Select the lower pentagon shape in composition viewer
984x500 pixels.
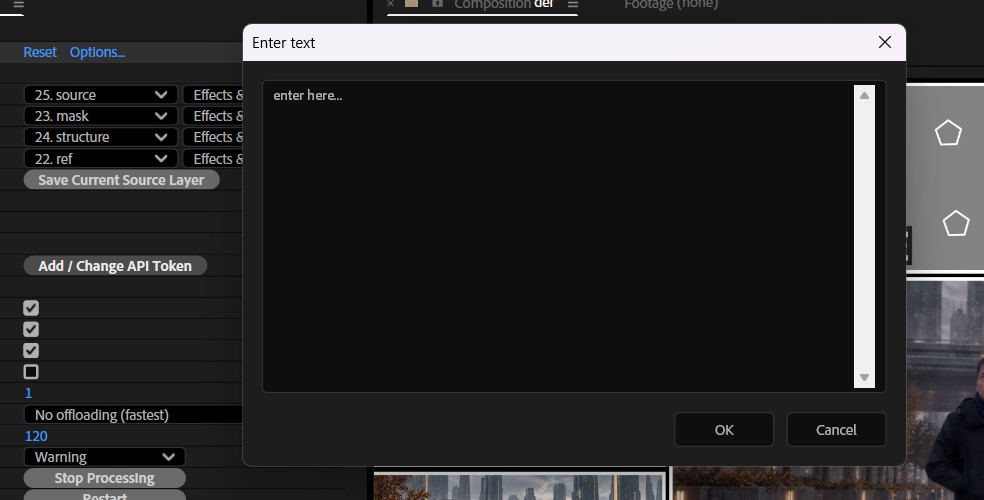tap(956, 223)
